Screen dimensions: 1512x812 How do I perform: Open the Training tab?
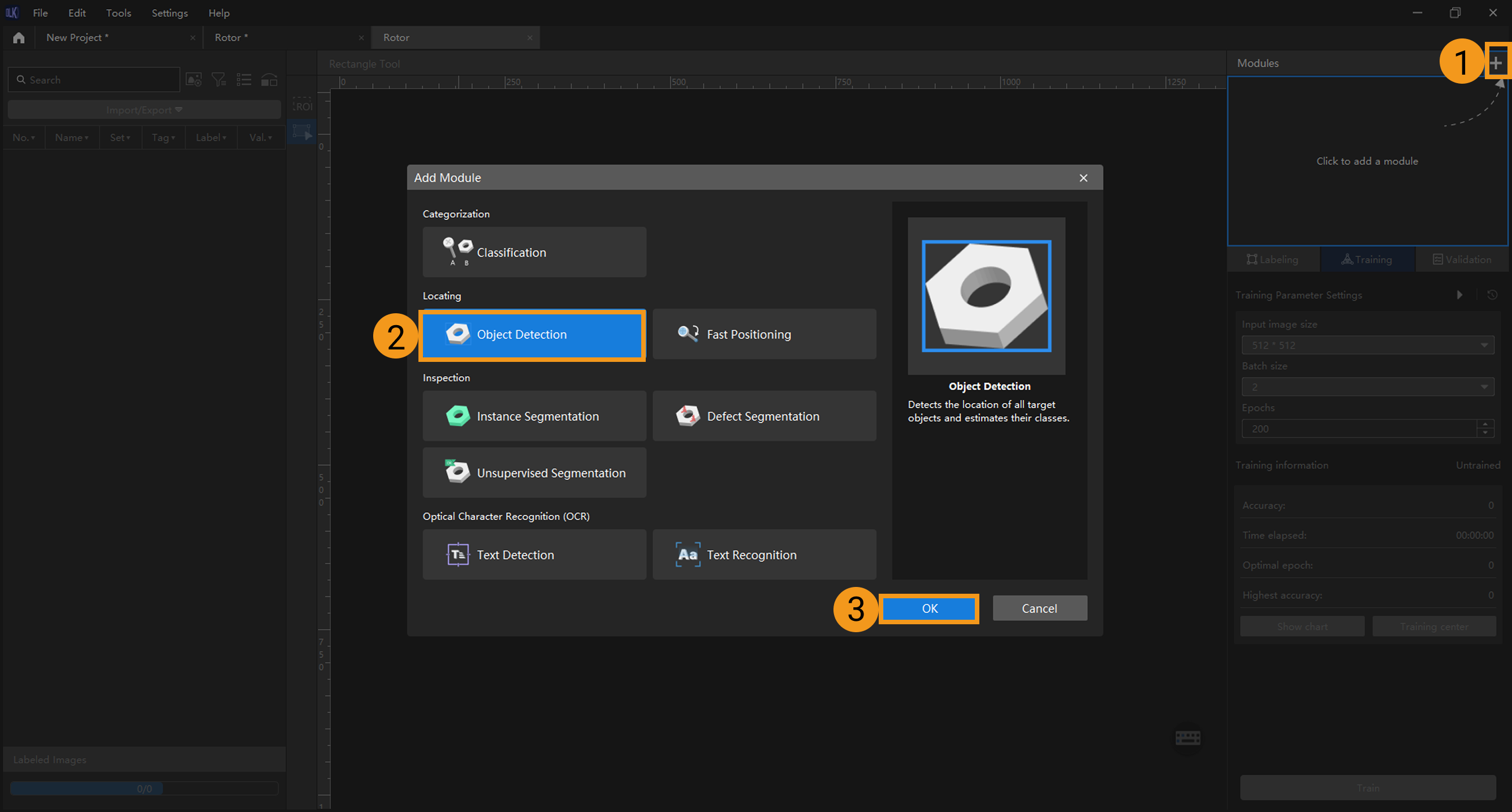click(x=1367, y=260)
